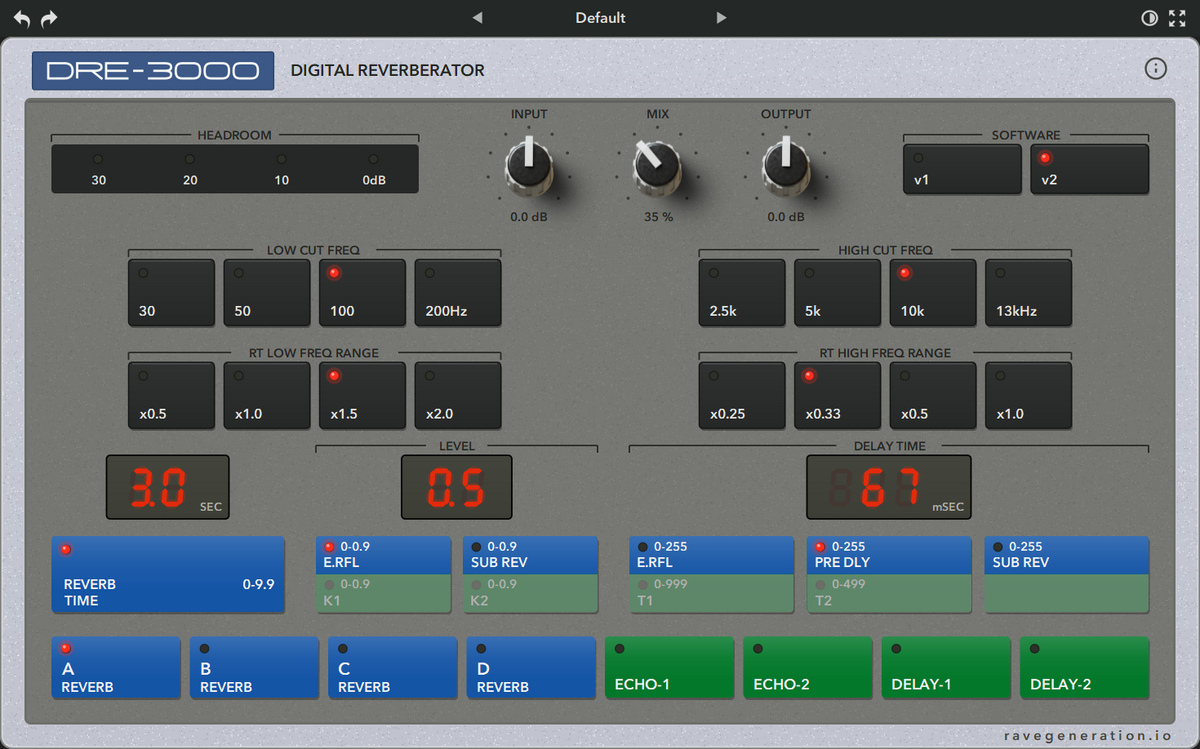Select software version v2
The height and width of the screenshot is (749, 1200).
[x=1090, y=169]
